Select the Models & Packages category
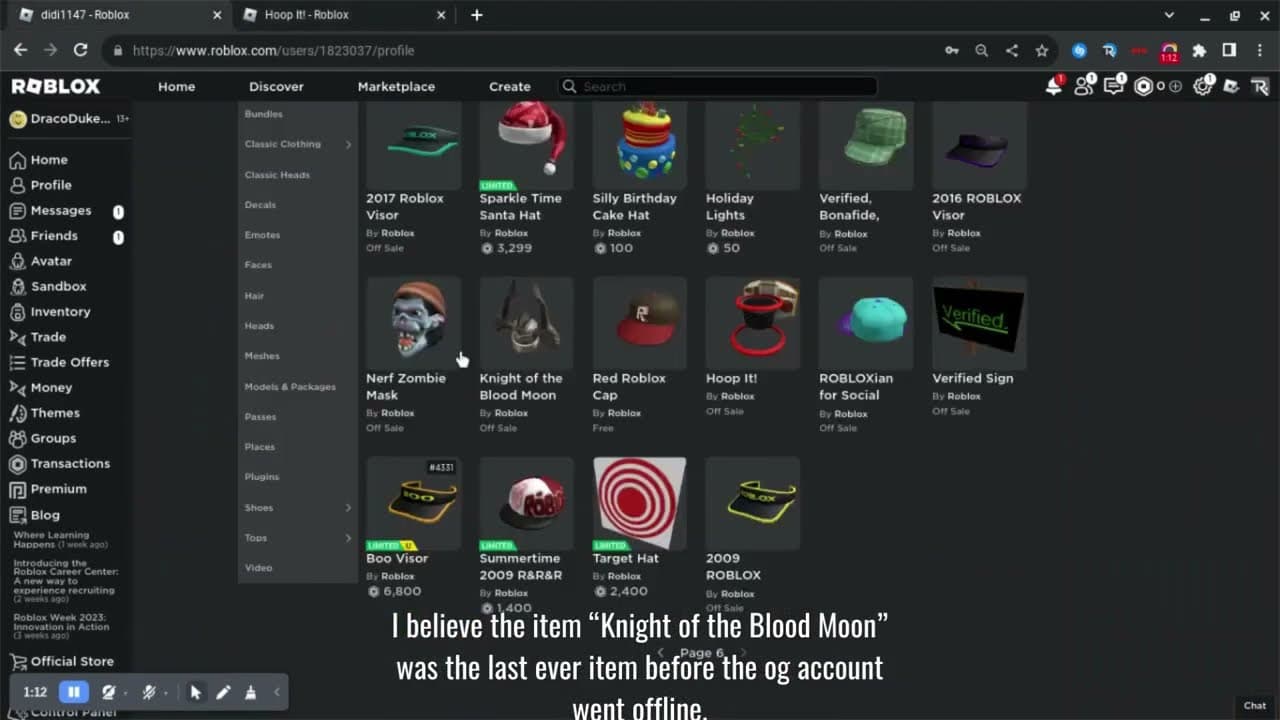The width and height of the screenshot is (1280, 720). point(290,387)
